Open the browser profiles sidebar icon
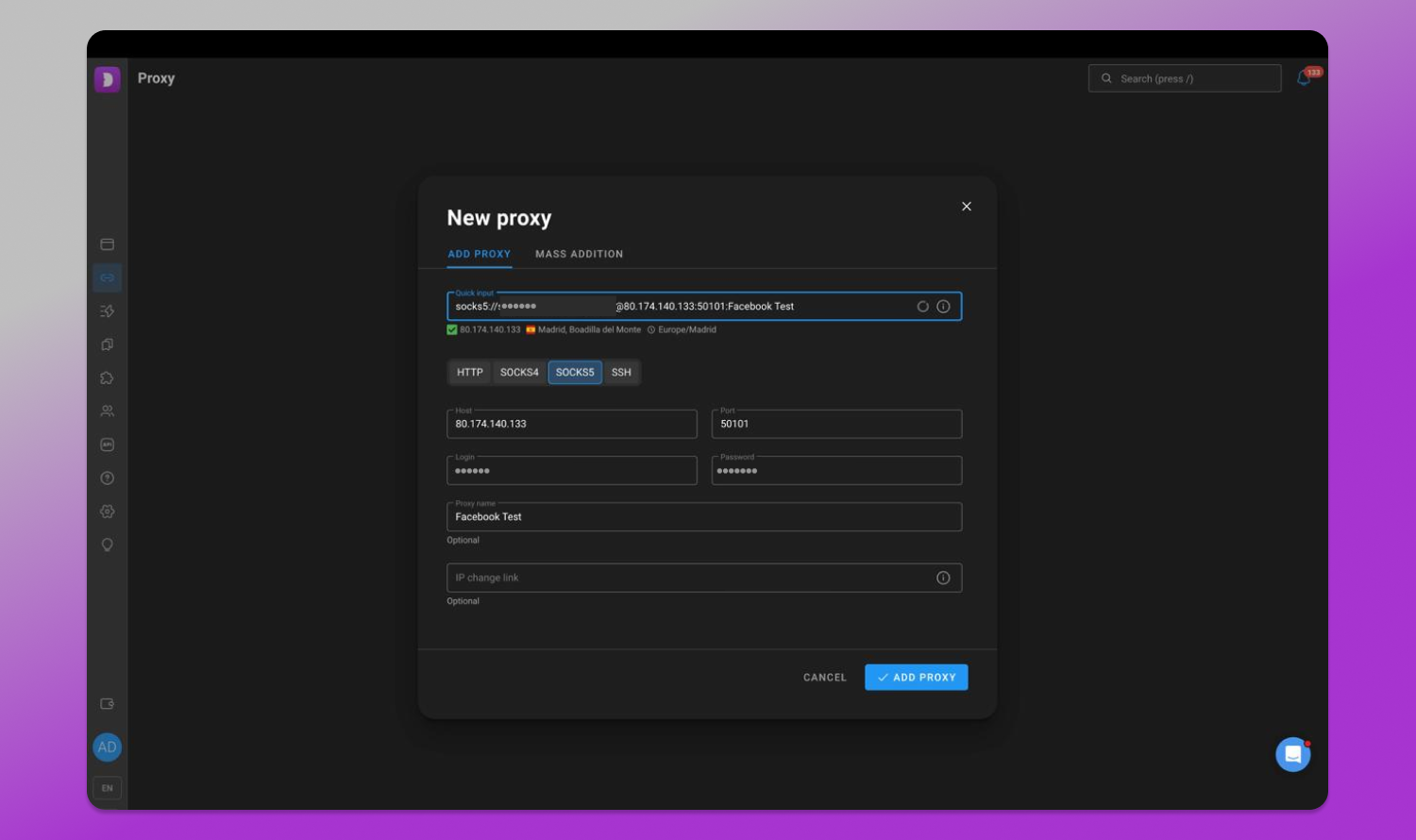1416x840 pixels. pyautogui.click(x=108, y=244)
